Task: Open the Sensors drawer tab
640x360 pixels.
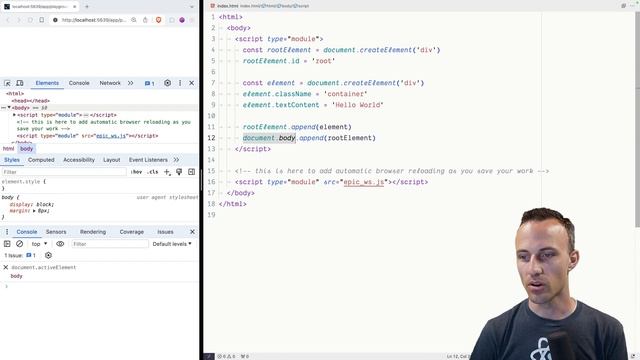Action: point(56,231)
